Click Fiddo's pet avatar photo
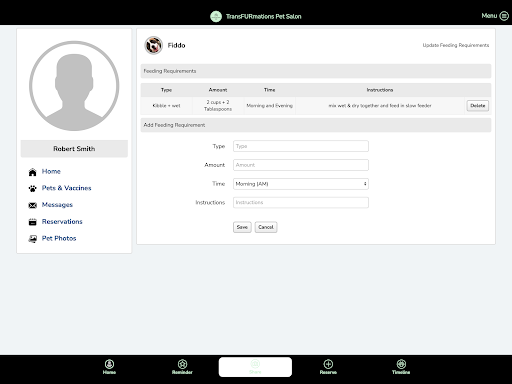The height and width of the screenshot is (384, 512). point(153,45)
